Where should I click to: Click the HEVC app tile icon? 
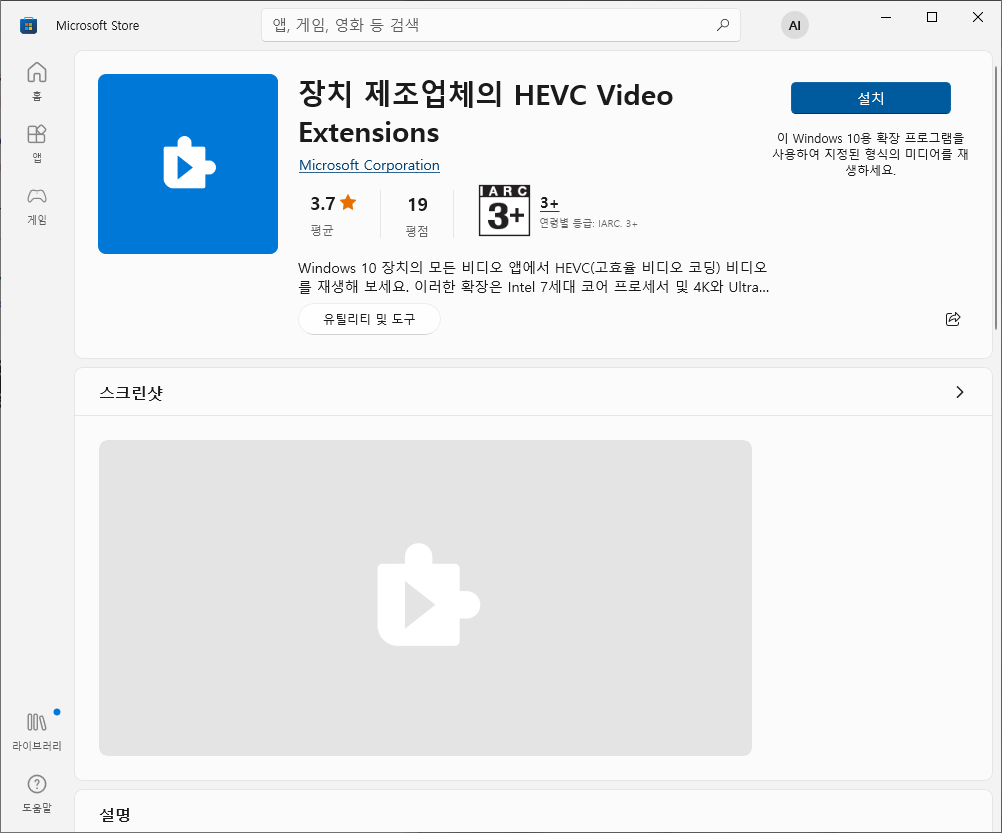point(188,164)
